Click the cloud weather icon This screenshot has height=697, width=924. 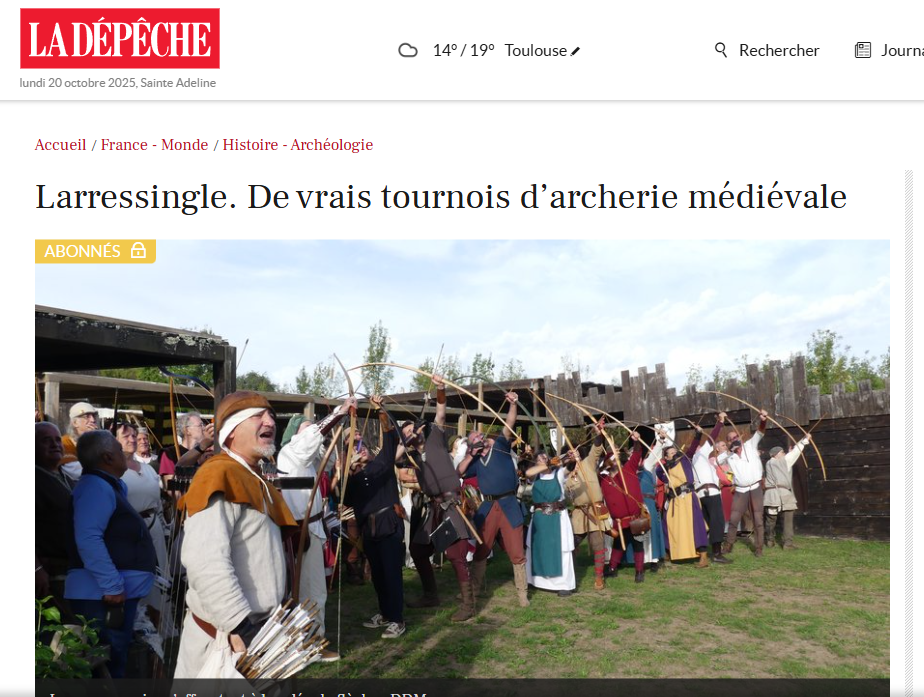click(408, 51)
